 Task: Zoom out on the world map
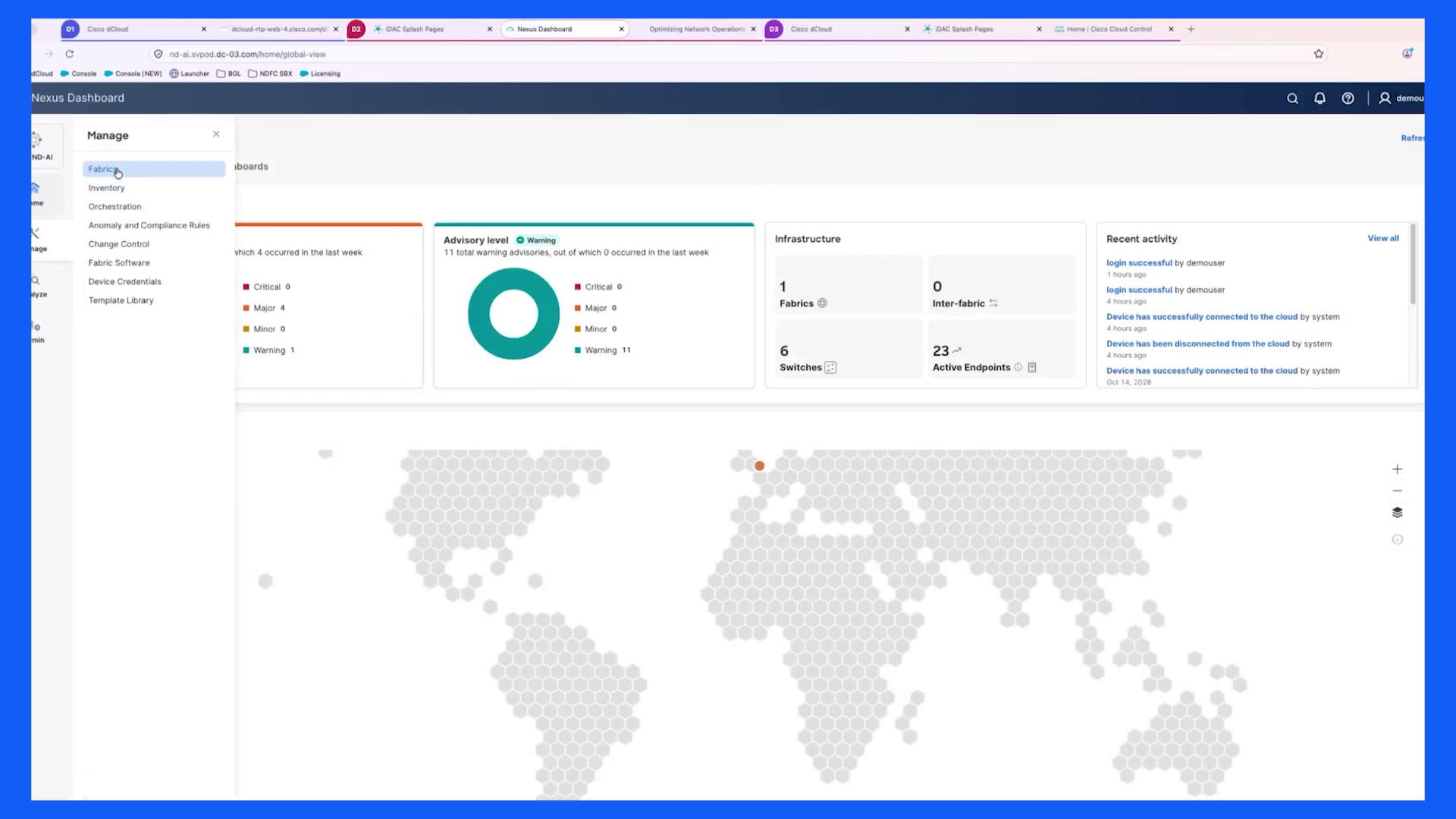click(1397, 491)
